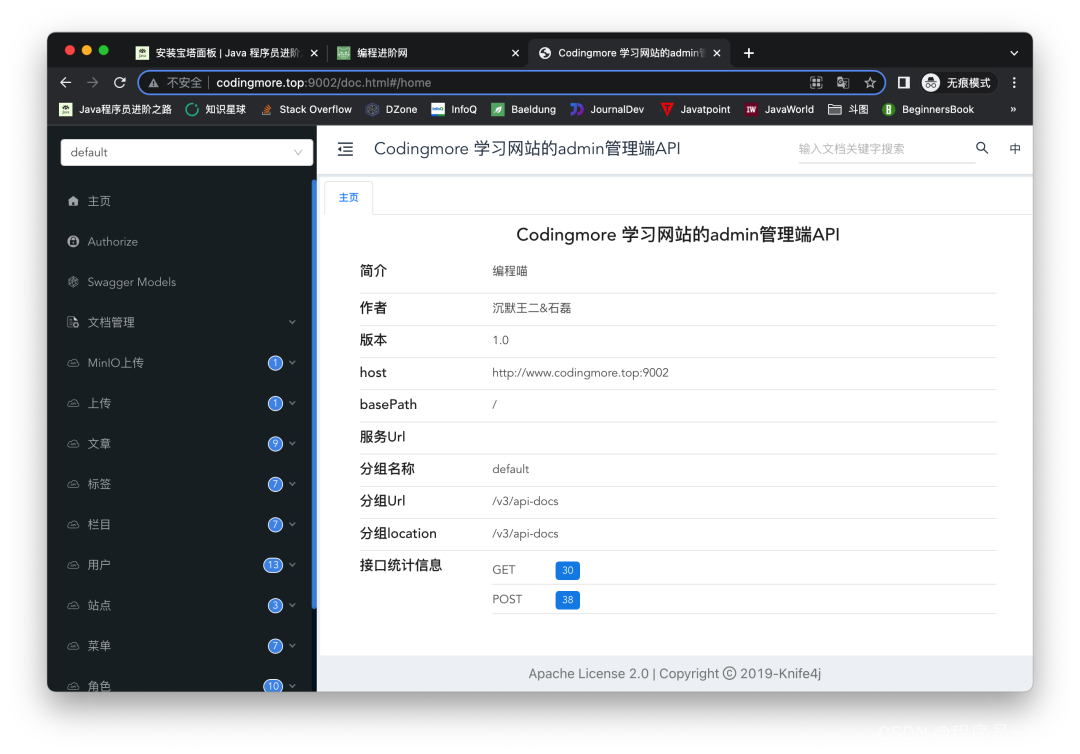Screen dimensions: 1080x754
Task: Select the 主页 tab in content area
Action: (x=349, y=198)
